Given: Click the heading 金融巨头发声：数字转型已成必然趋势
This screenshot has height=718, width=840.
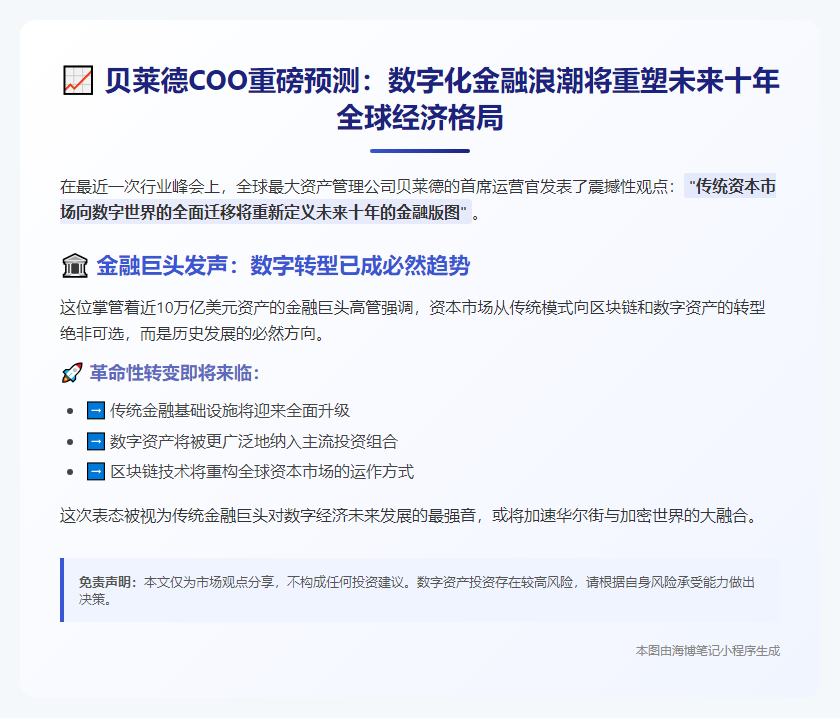Looking at the screenshot, I should (283, 266).
